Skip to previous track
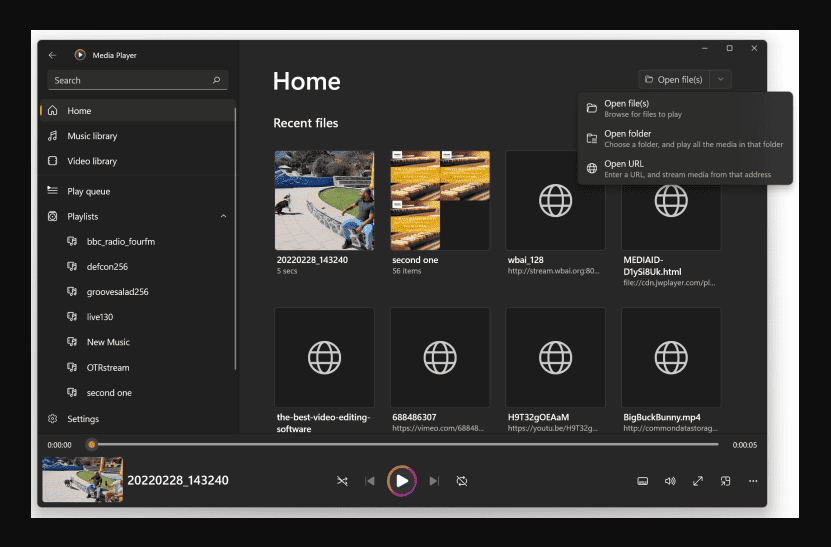Screen dimensions: 831x547 click(x=370, y=481)
